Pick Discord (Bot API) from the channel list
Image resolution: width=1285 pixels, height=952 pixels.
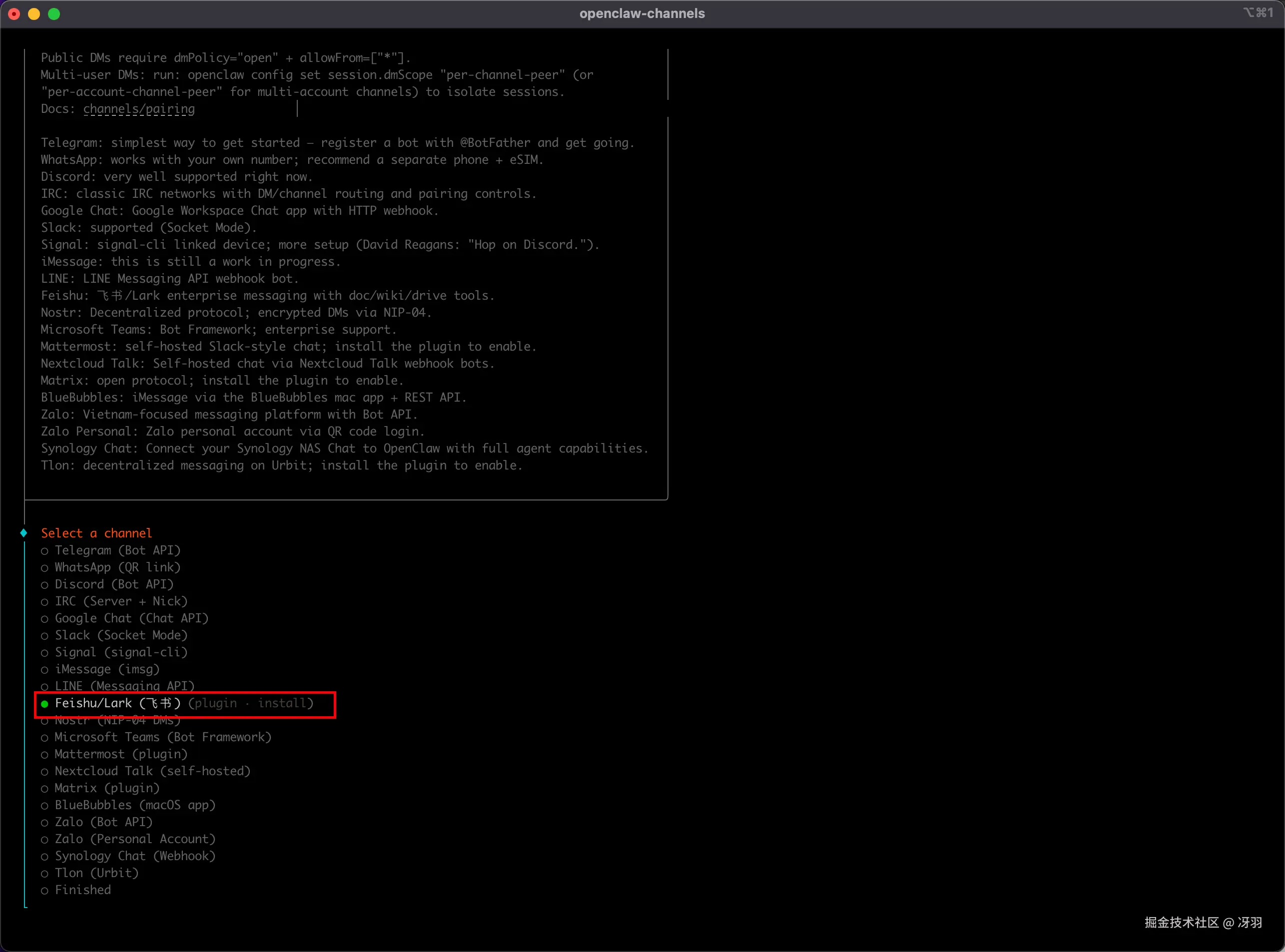coord(113,584)
